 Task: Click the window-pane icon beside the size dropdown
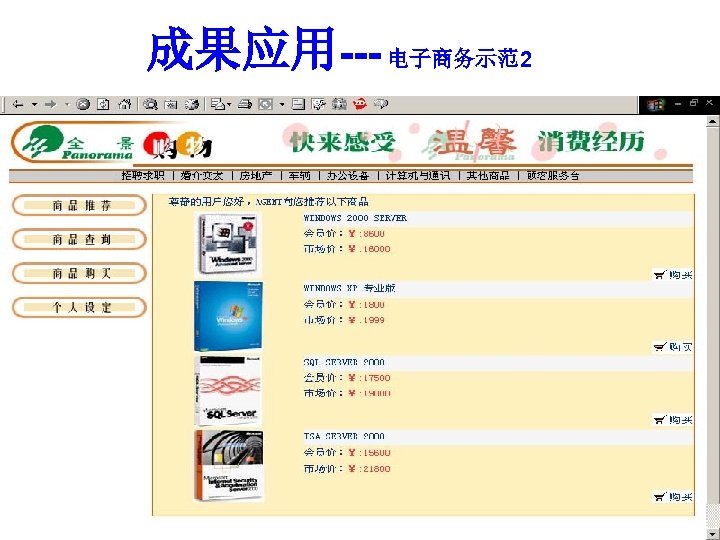click(298, 105)
